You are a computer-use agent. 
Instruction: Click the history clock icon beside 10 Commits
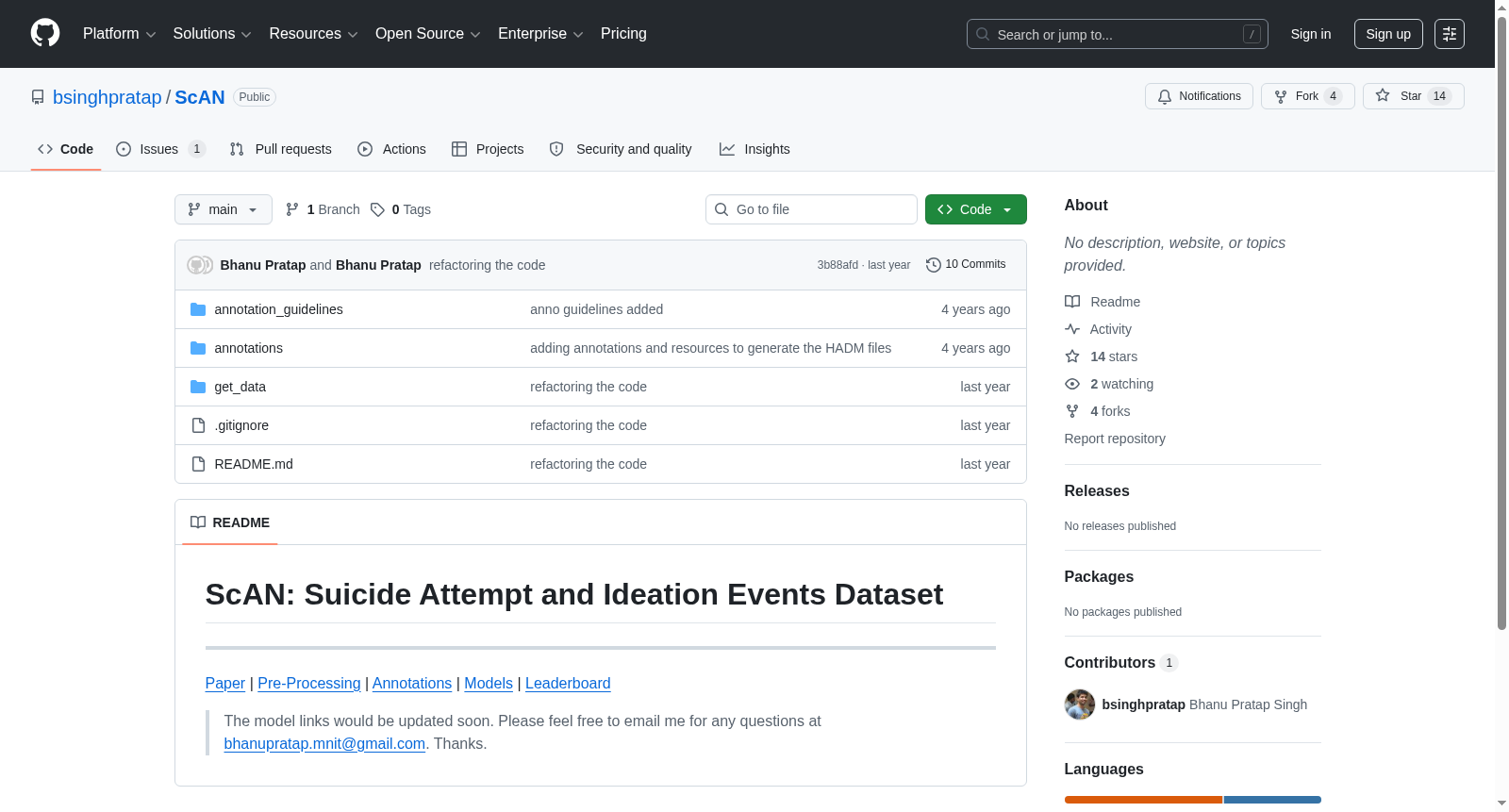(x=934, y=265)
